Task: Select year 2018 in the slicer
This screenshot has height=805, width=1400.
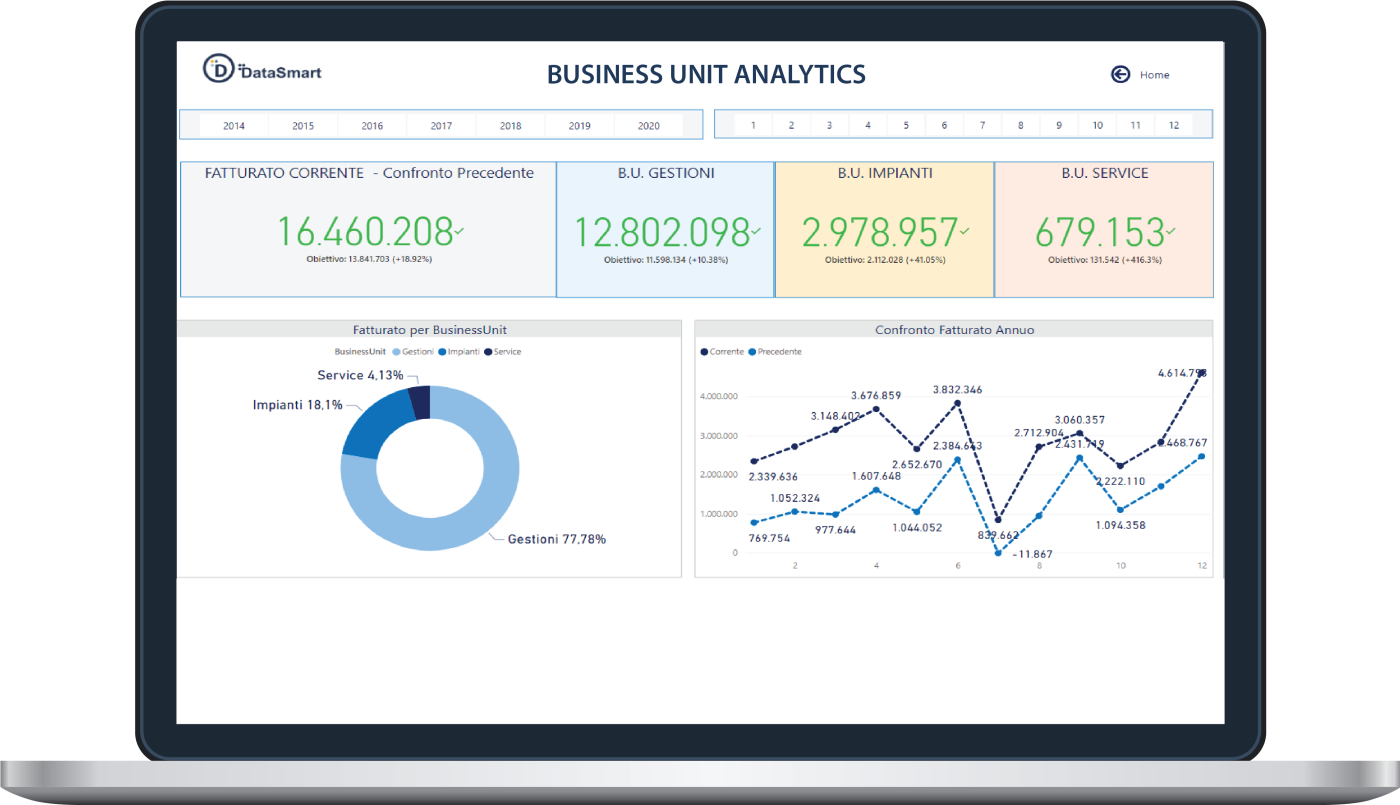Action: tap(510, 126)
